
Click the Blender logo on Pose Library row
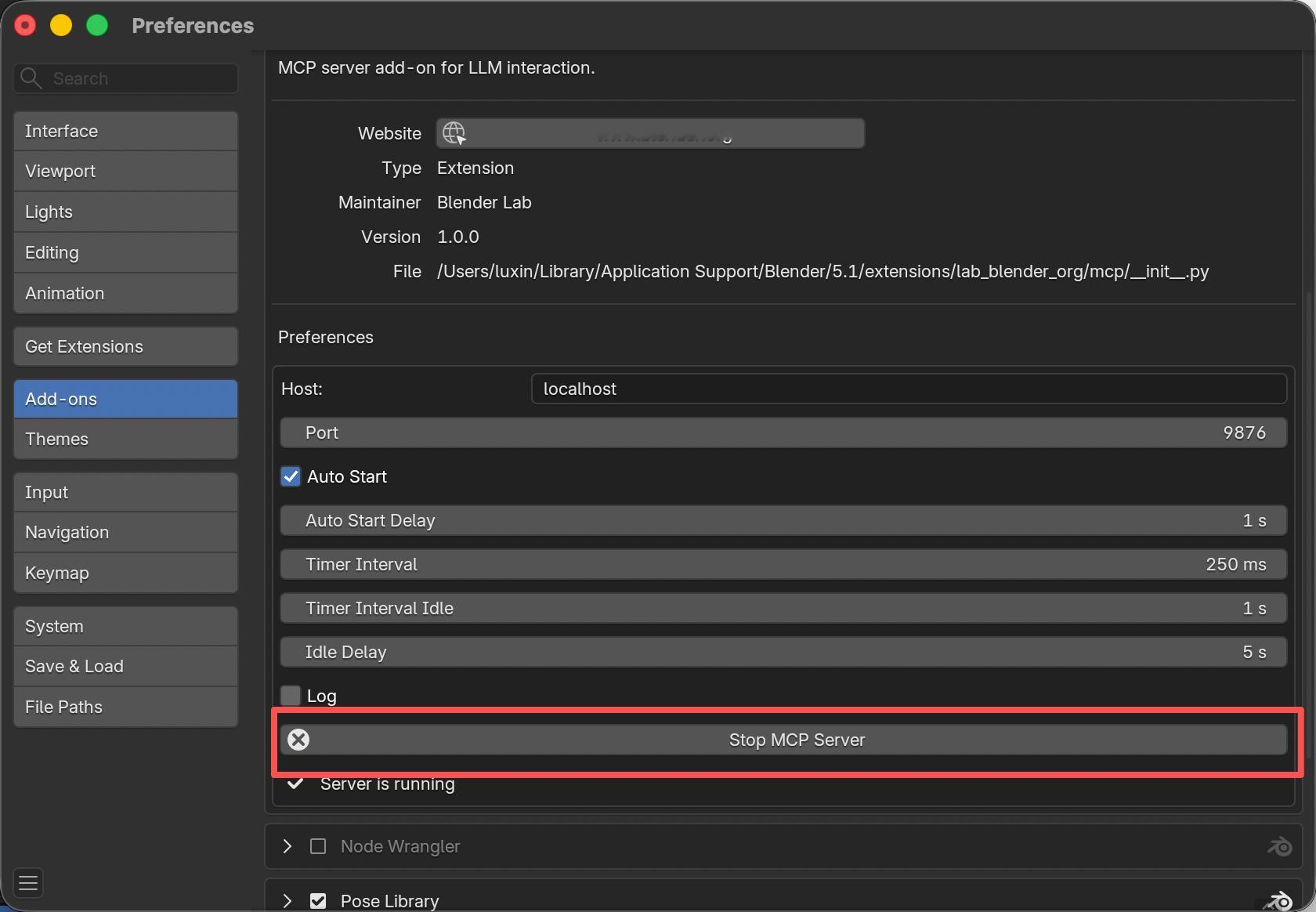click(1279, 901)
